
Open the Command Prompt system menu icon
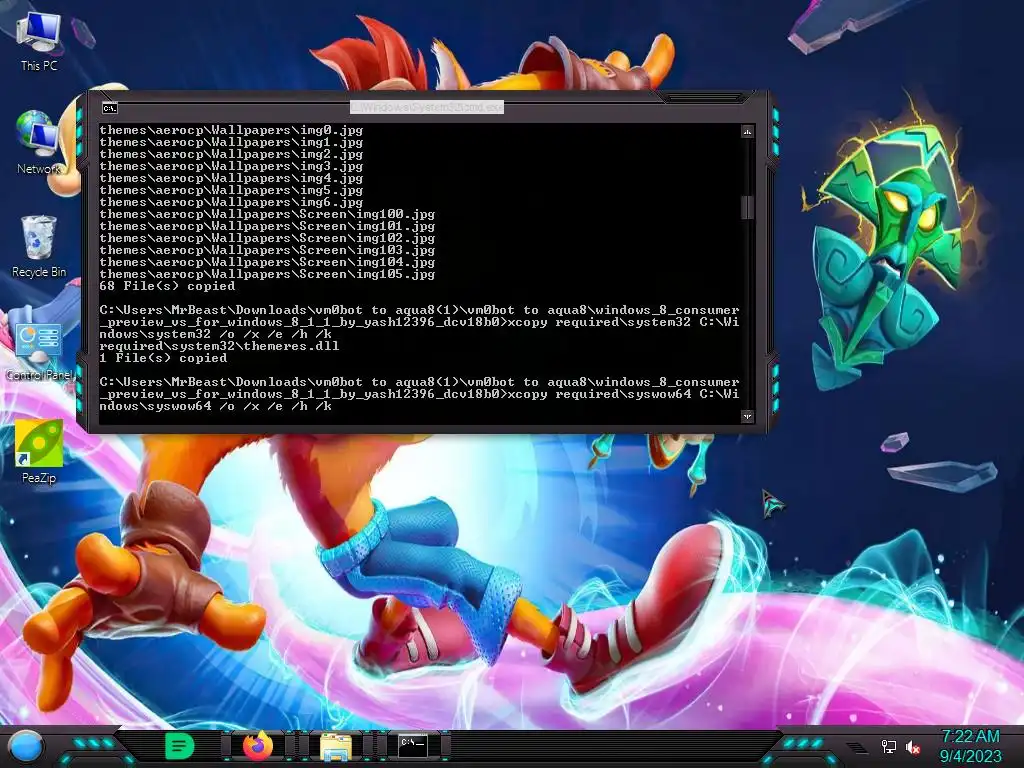pyautogui.click(x=110, y=108)
